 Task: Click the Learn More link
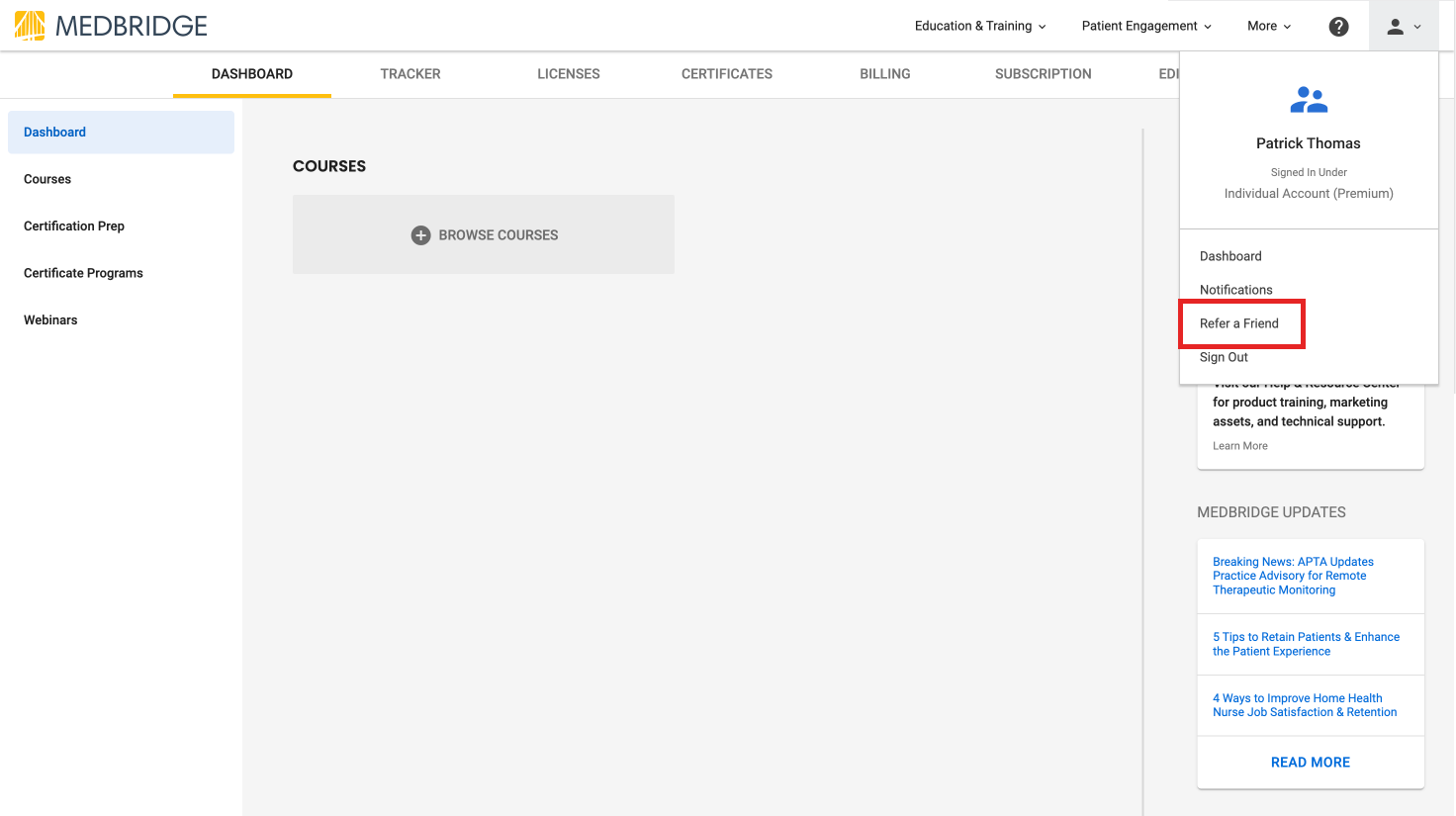point(1240,446)
